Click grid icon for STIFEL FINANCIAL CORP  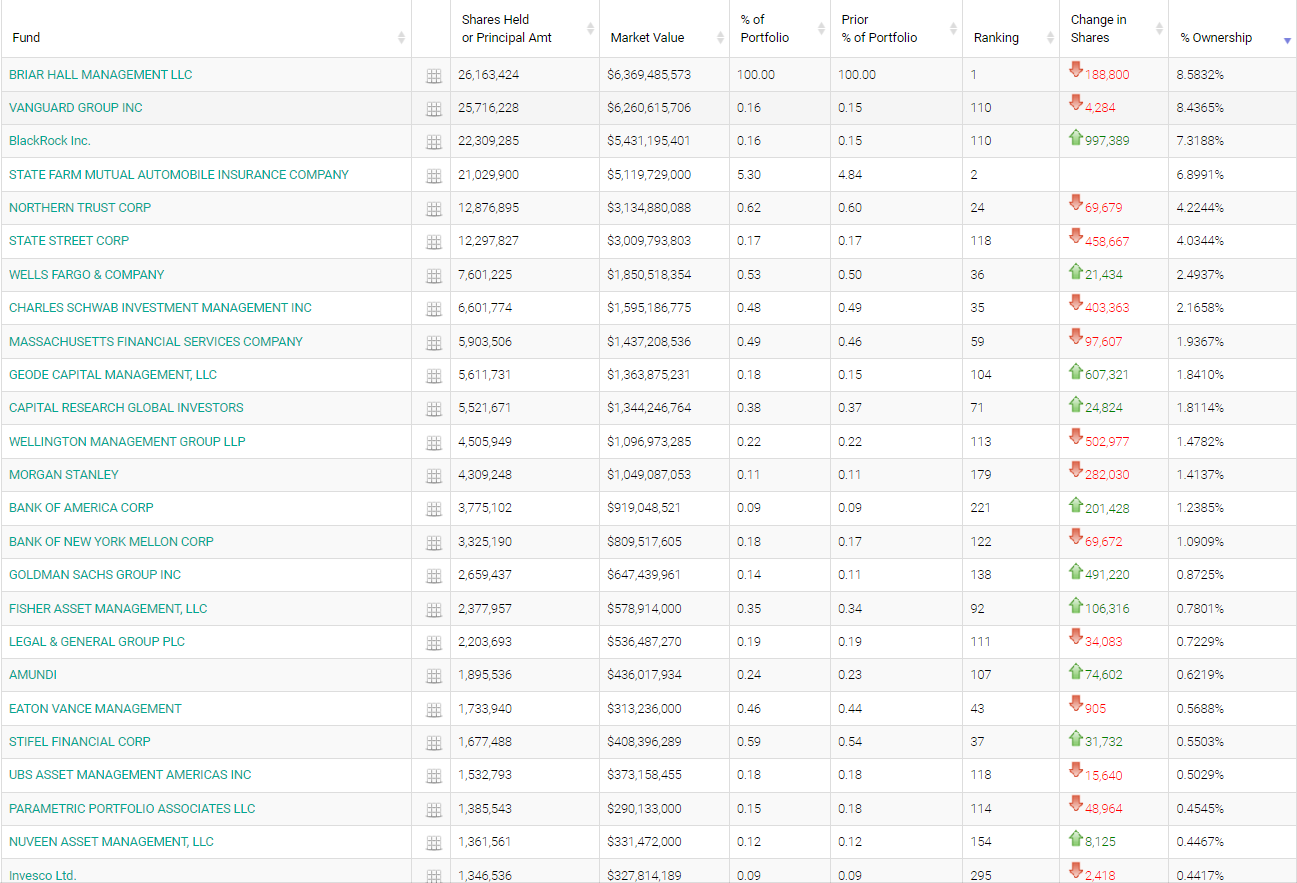tap(433, 743)
